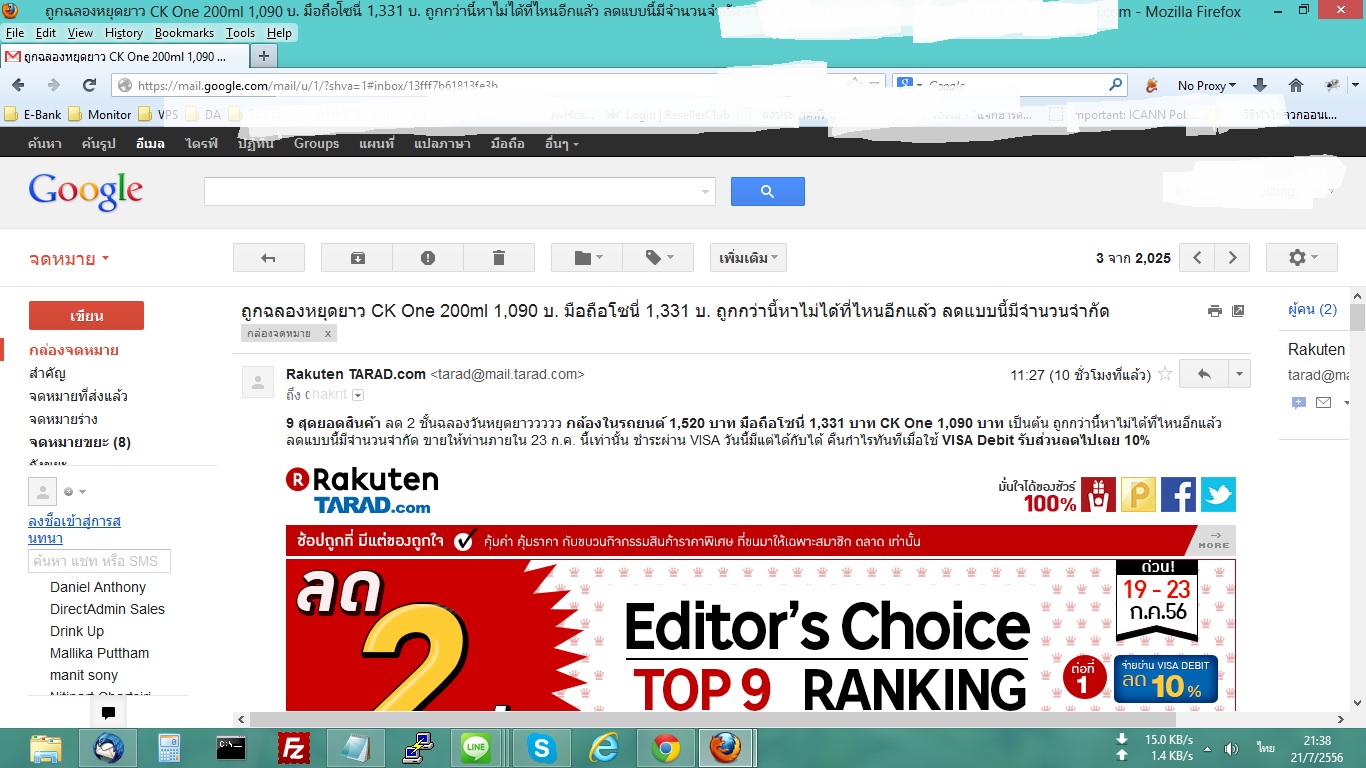Click the เขียน compose button
This screenshot has width=1366, height=768.
[86, 315]
